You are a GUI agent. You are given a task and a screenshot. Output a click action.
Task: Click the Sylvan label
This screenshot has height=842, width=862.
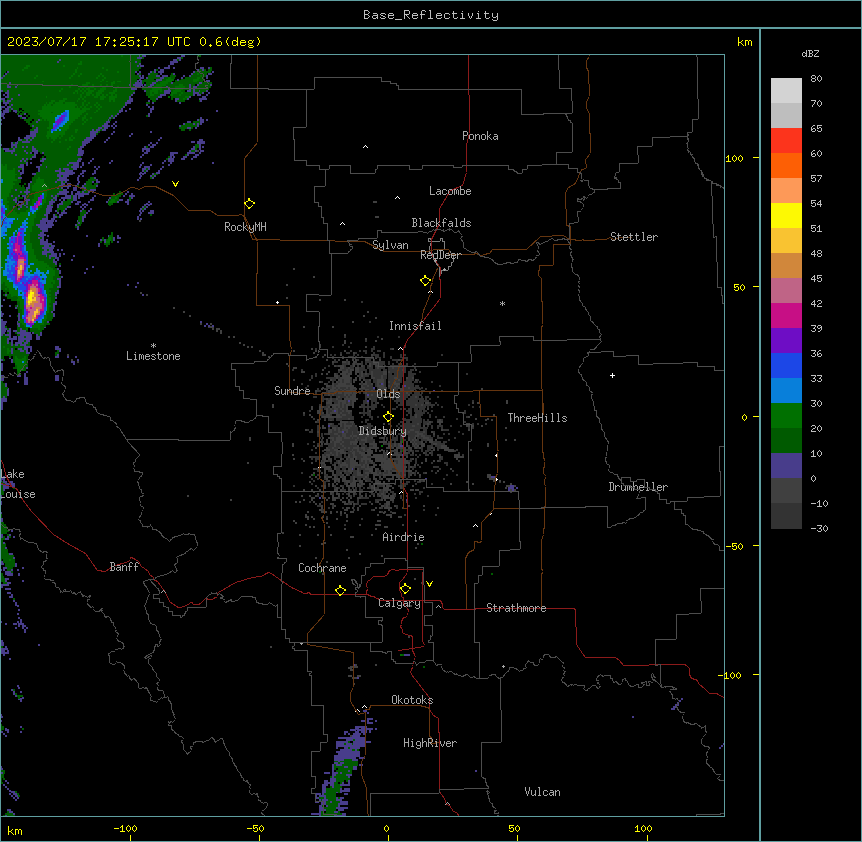pyautogui.click(x=390, y=245)
